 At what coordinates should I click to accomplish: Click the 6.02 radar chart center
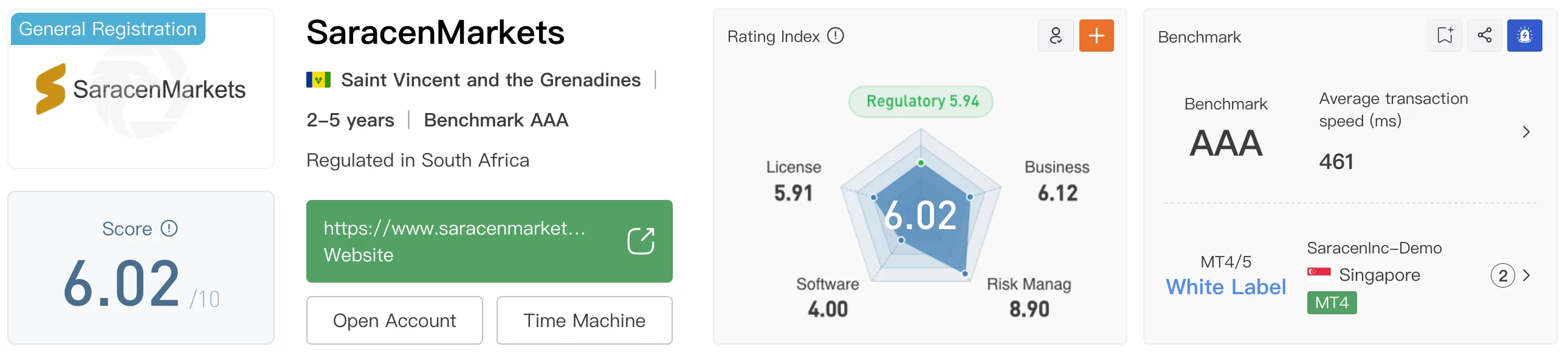(x=920, y=216)
